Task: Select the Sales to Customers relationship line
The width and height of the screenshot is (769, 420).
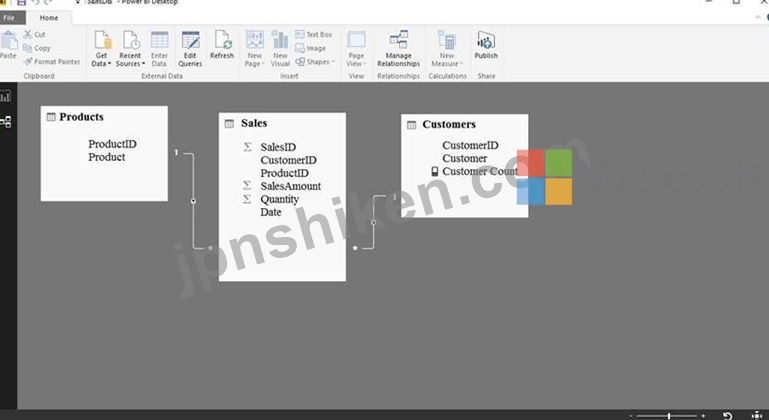Action: point(374,222)
